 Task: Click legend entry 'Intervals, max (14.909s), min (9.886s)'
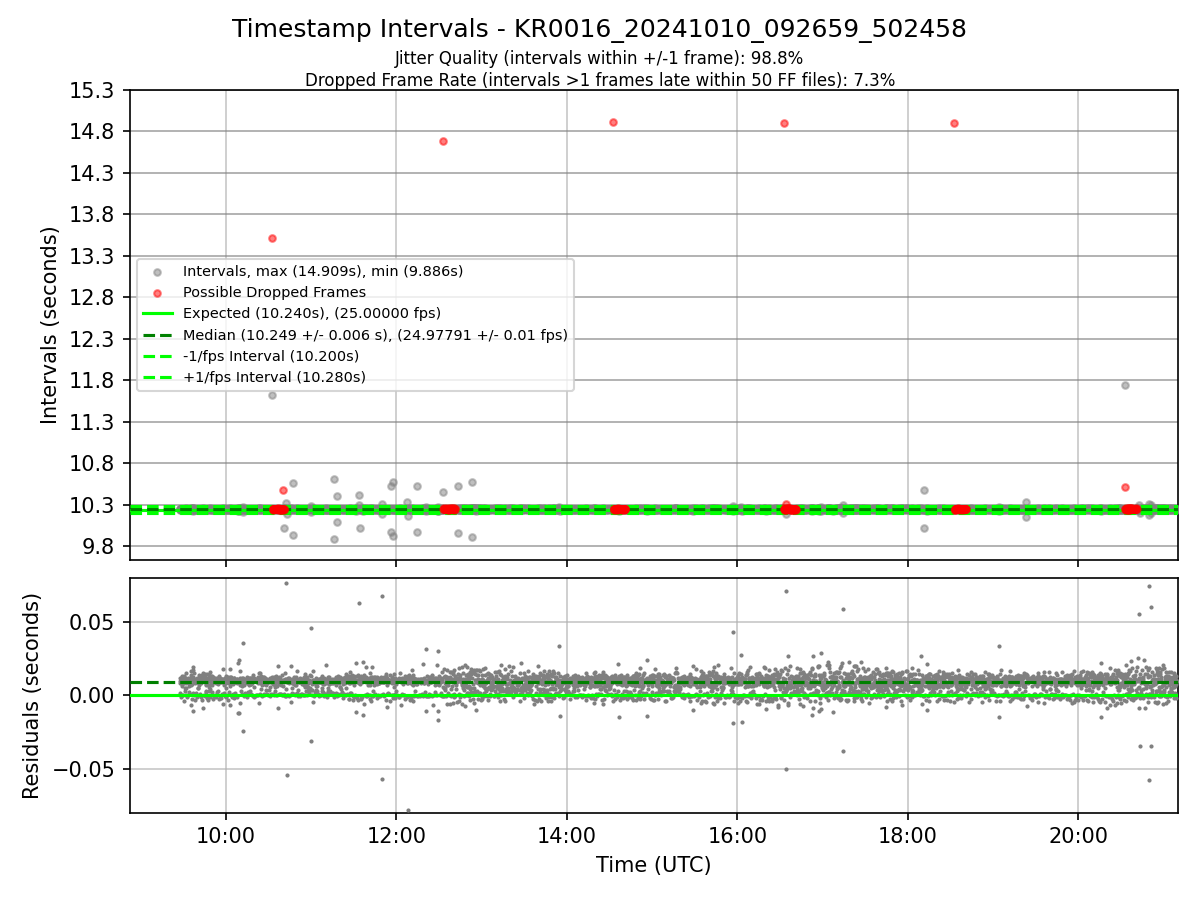[323, 271]
